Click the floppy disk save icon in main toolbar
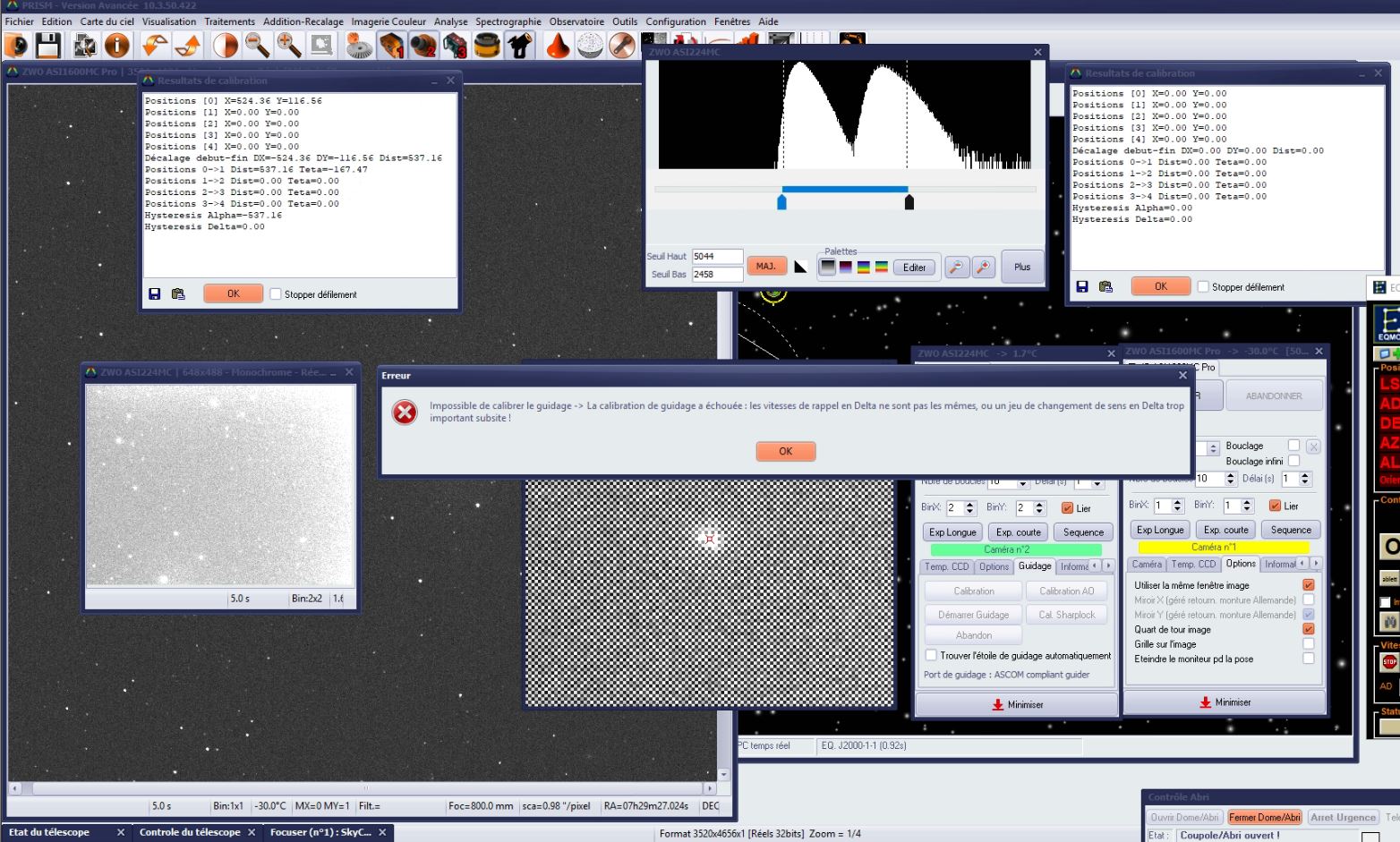1400x842 pixels. (x=47, y=45)
